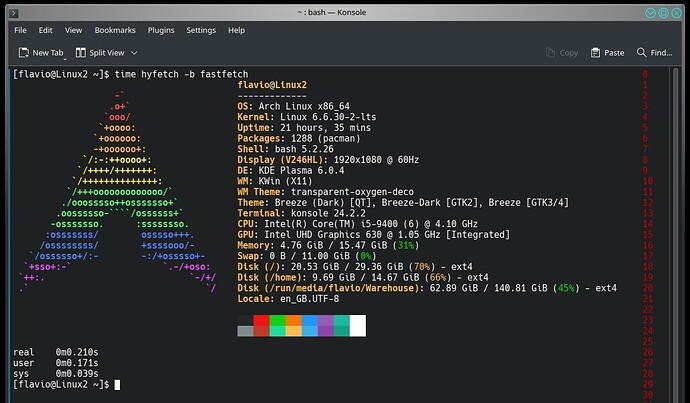Screen dimensions: 690x403
Task: Click the "Theme: Breeze (Dark) [QT]" line
Action: (x=403, y=203)
